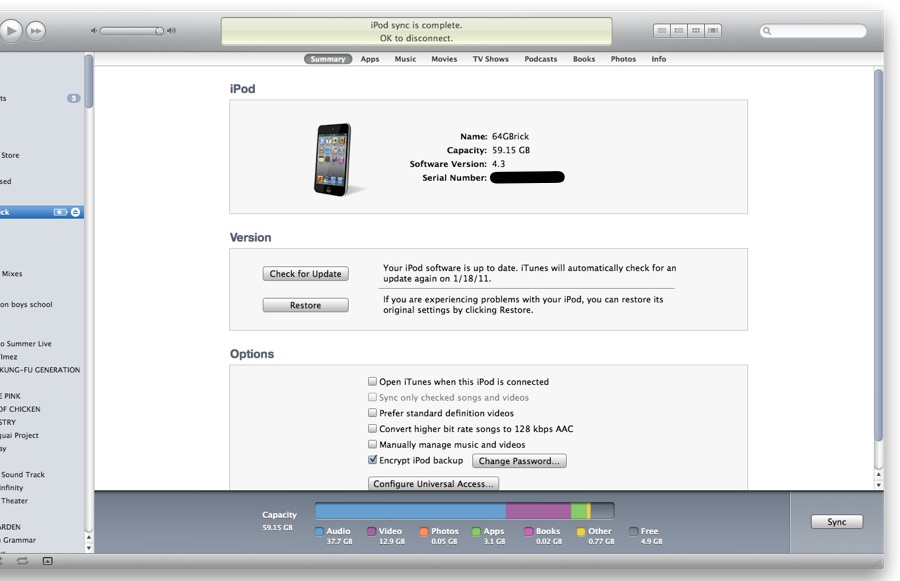The width and height of the screenshot is (900, 581).
Task: Enable Convert higher bit rate songs option
Action: pos(373,428)
